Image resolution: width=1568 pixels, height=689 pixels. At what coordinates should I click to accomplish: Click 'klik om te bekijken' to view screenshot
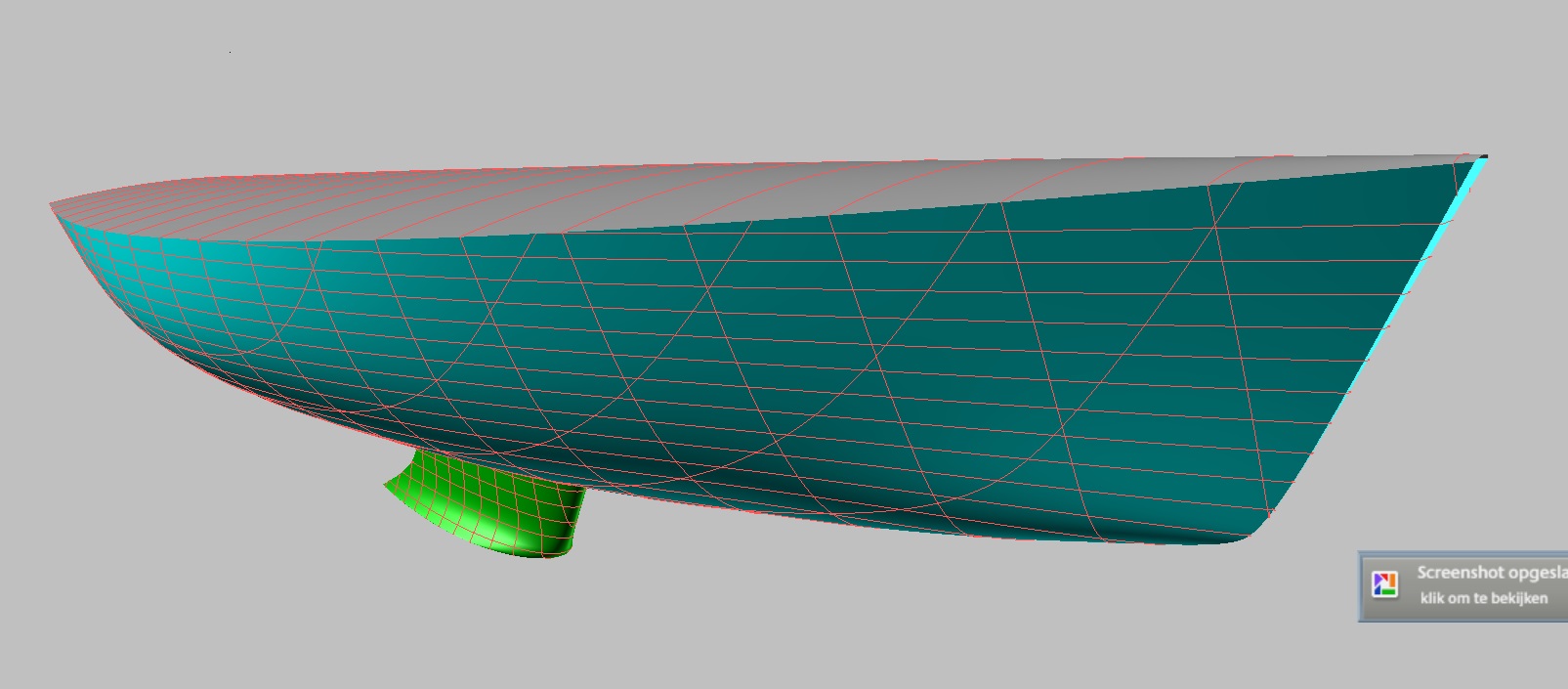tap(1483, 598)
